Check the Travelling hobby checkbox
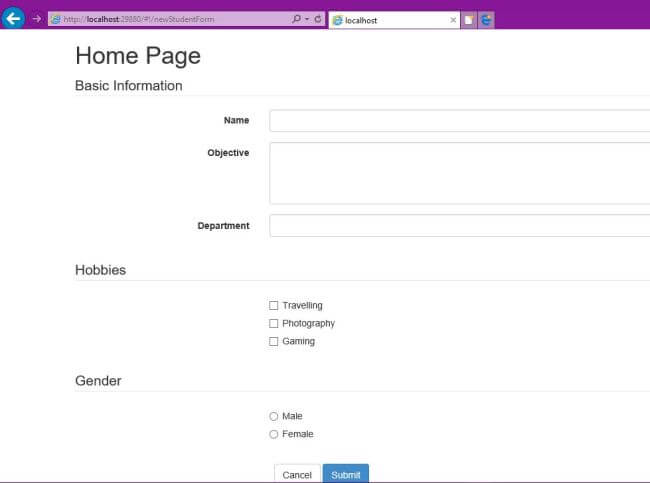The width and height of the screenshot is (650, 483). click(x=274, y=306)
